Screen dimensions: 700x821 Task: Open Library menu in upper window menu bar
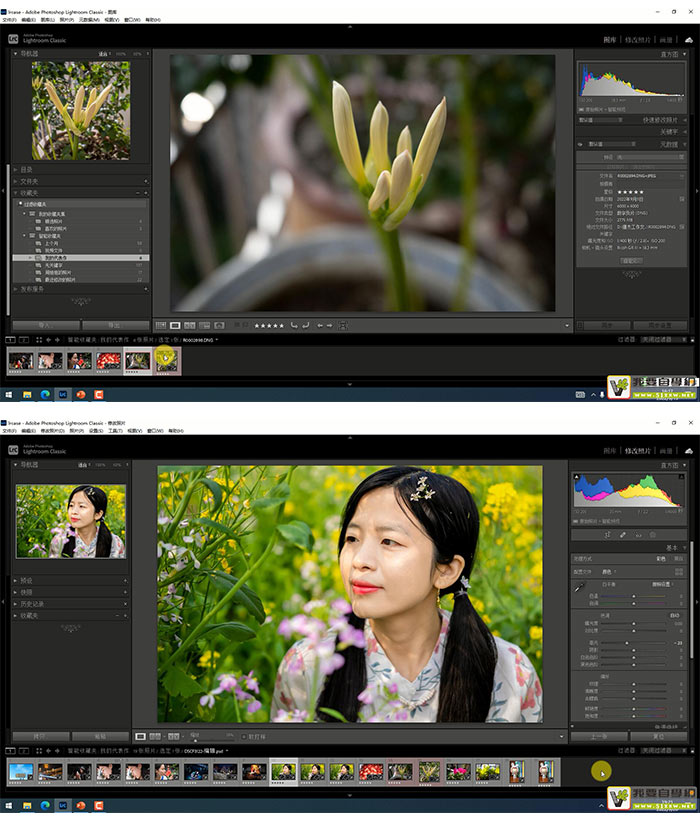click(x=48, y=20)
